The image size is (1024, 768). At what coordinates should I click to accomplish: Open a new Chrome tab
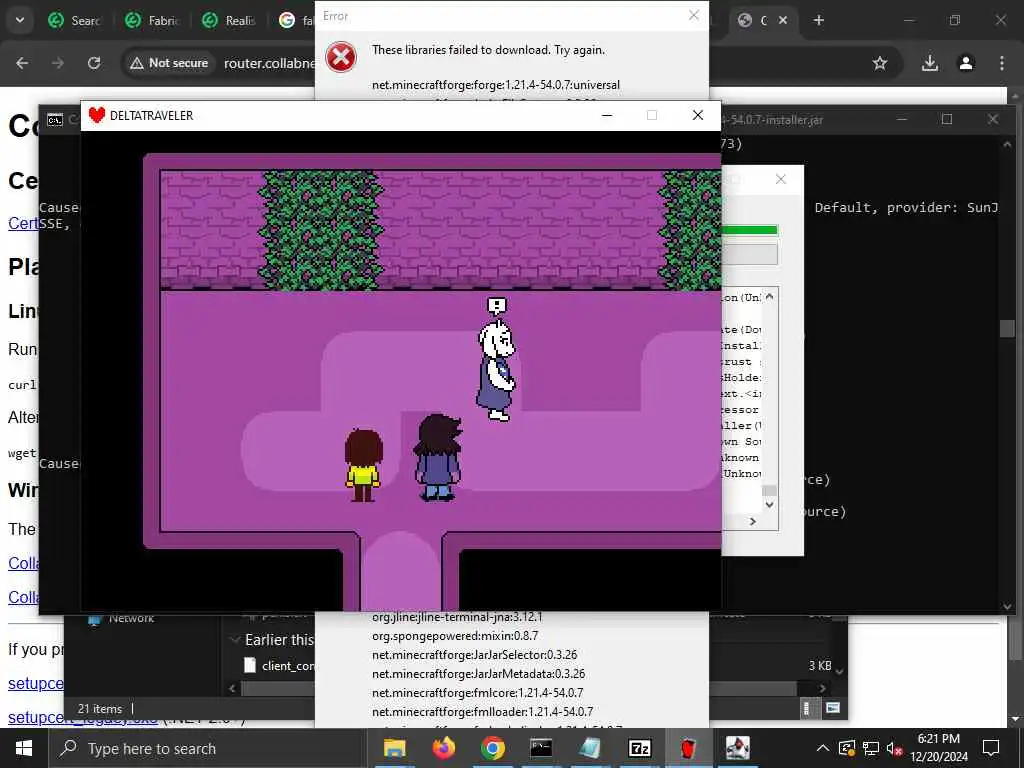(x=819, y=20)
